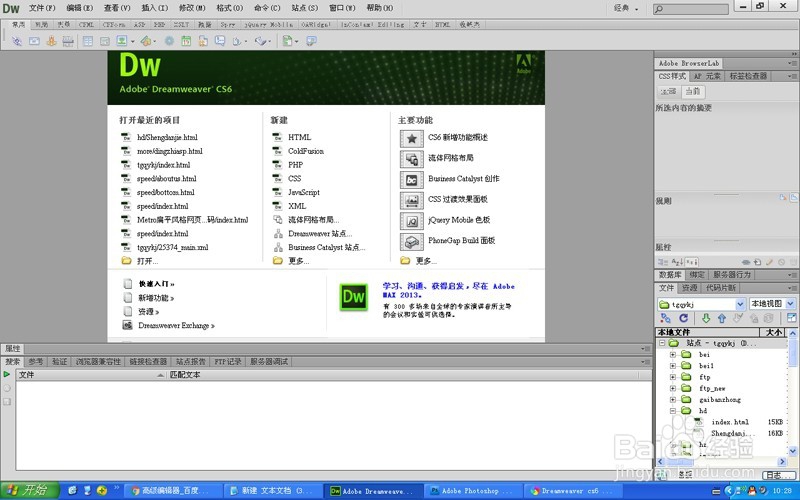Click the Widget insert toolbar icon
This screenshot has width=800, height=500.
[x=169, y=41]
